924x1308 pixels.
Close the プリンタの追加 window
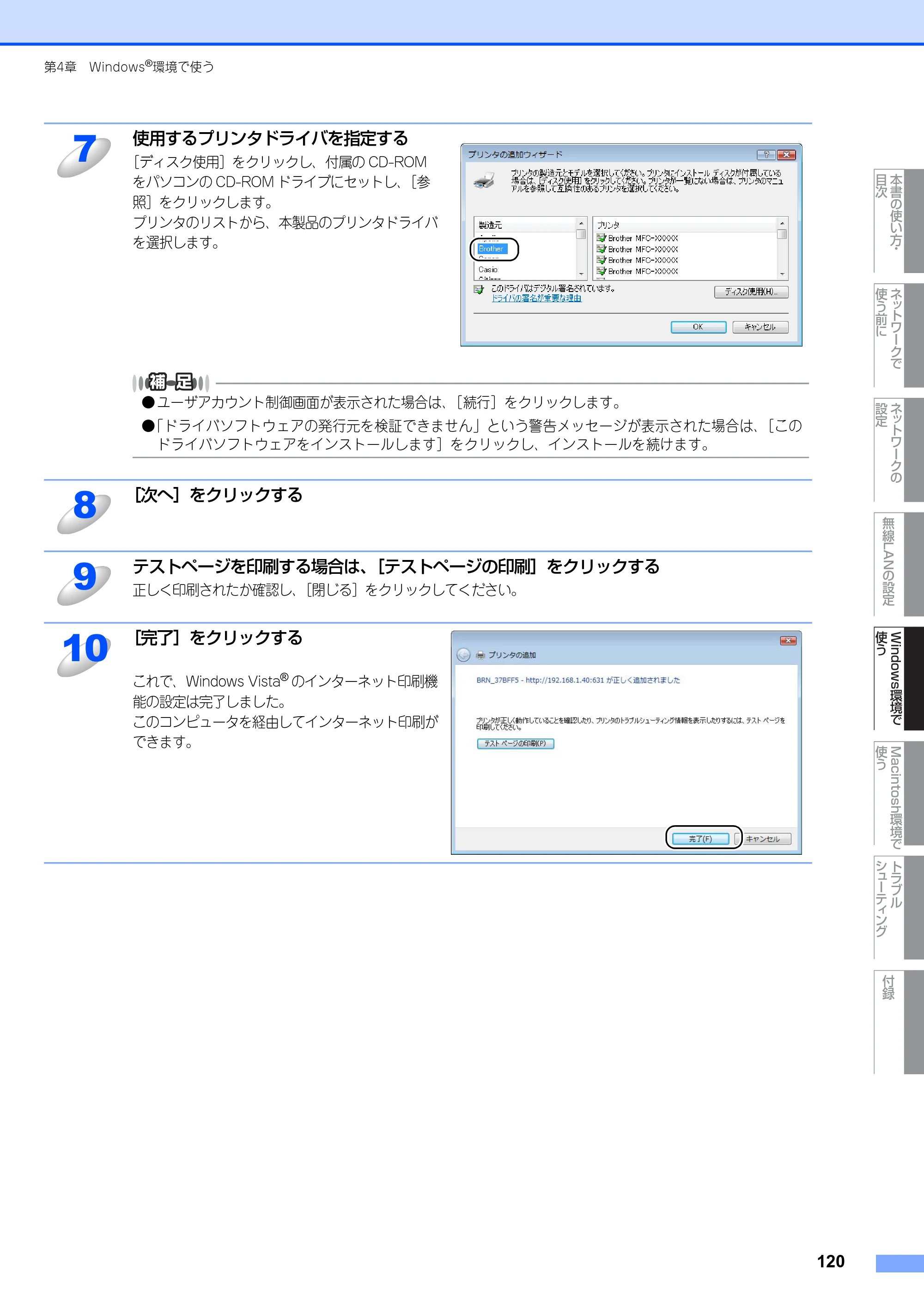point(788,641)
